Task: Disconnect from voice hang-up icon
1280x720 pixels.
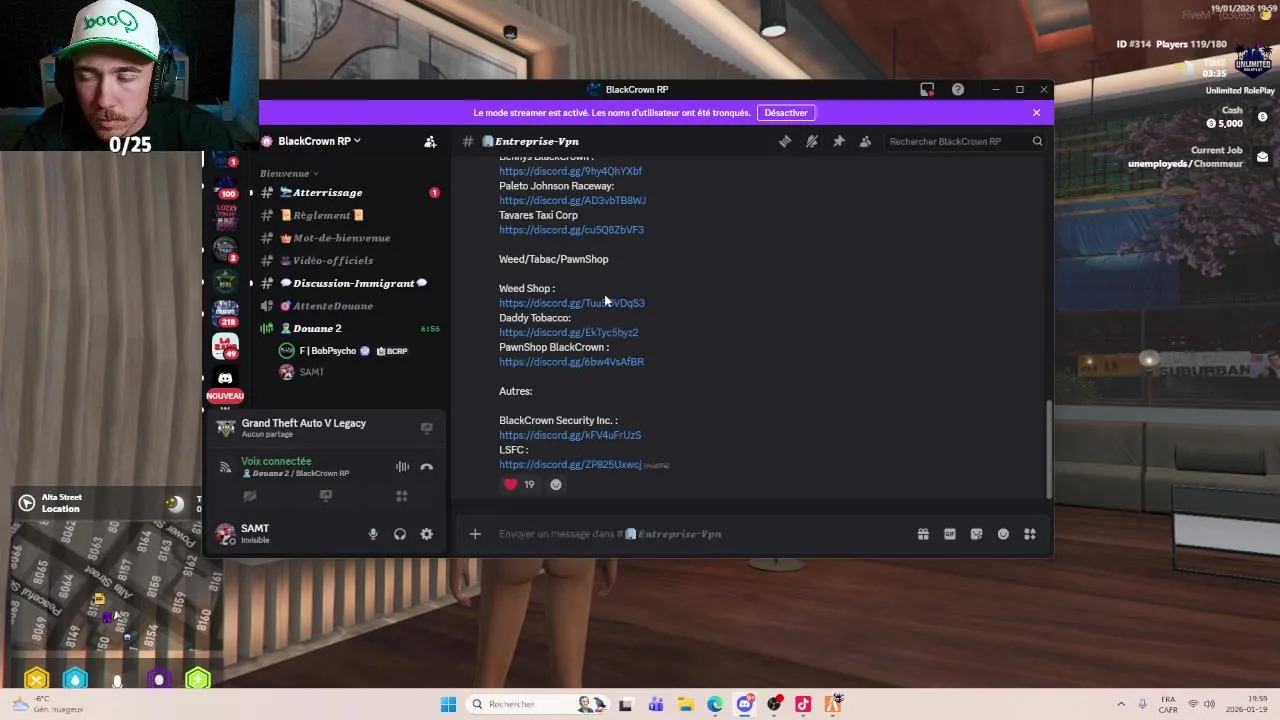Action: point(427,467)
